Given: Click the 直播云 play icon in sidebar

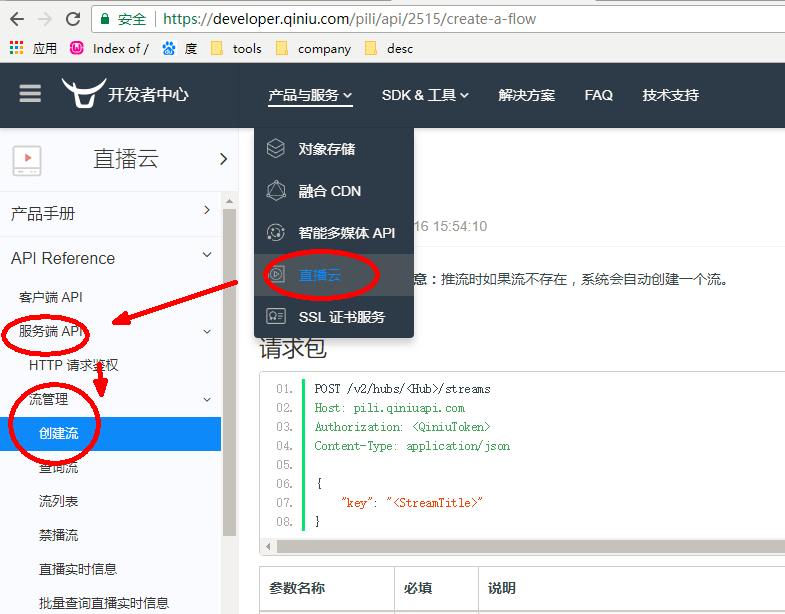Looking at the screenshot, I should pos(27,159).
